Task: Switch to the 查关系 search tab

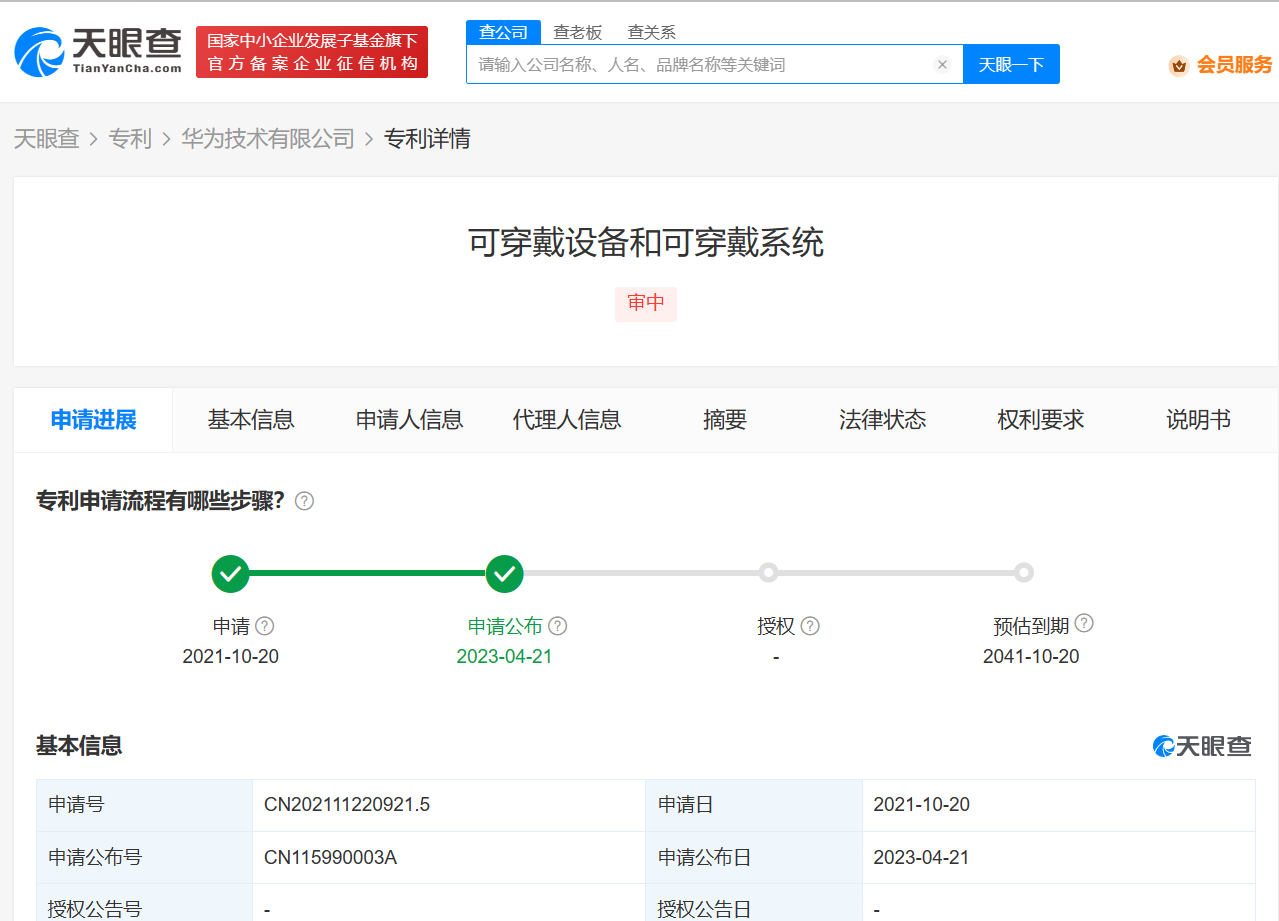Action: [x=652, y=32]
